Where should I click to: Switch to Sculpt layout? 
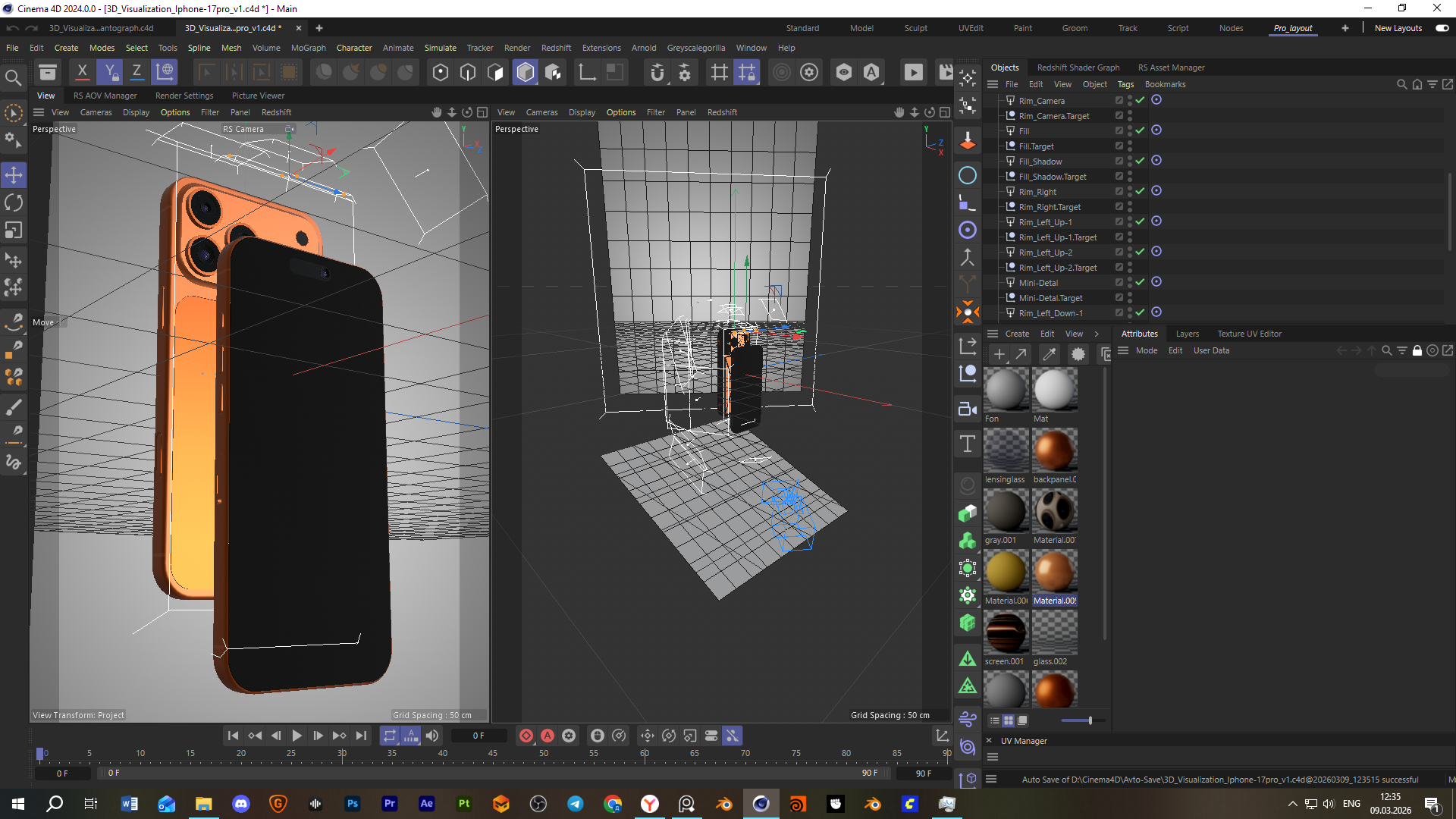[x=915, y=28]
